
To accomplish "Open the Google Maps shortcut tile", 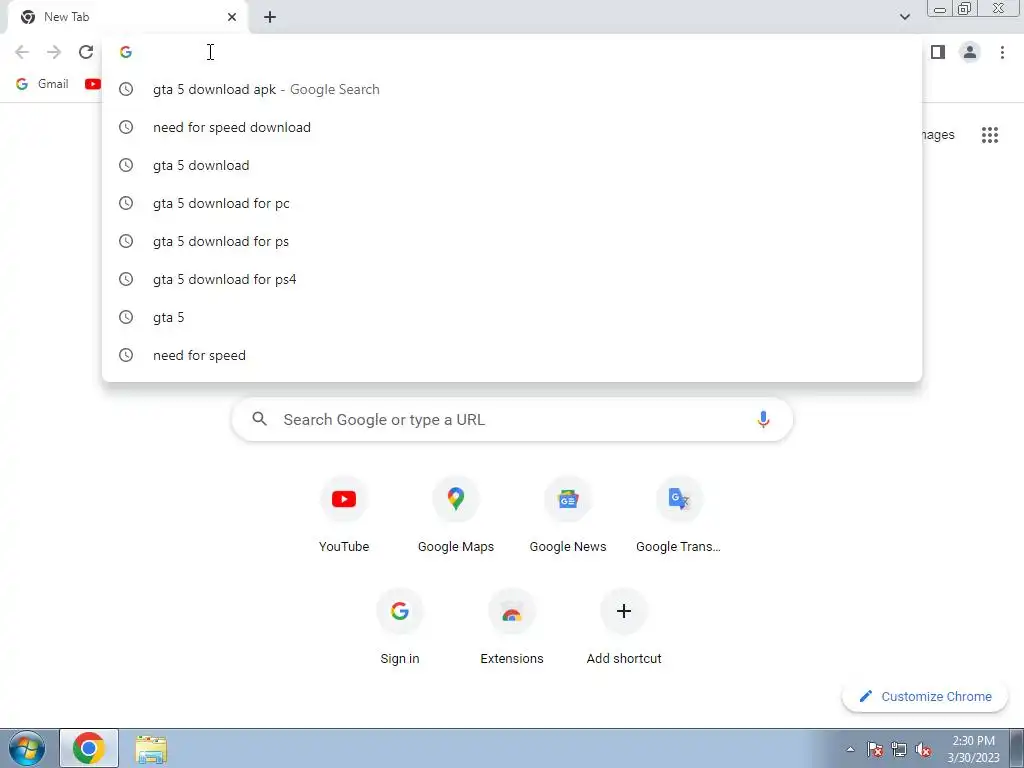I will (x=456, y=515).
